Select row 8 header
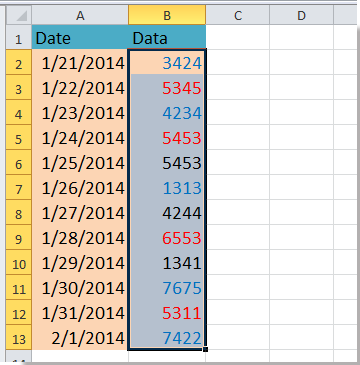The height and width of the screenshot is (365, 360). tap(19, 212)
